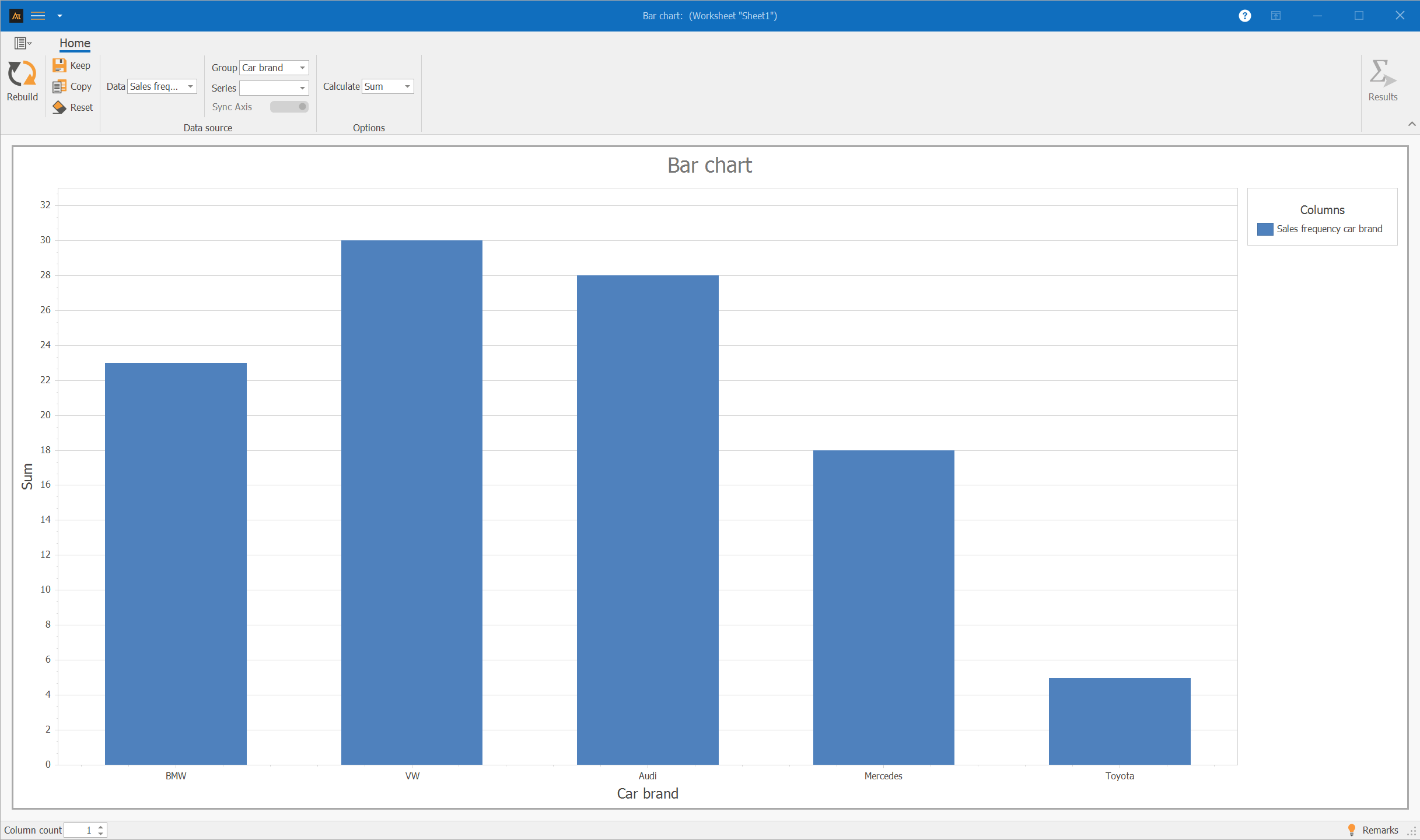Click the Reset eraser icon
The width and height of the screenshot is (1420, 840).
coord(60,107)
